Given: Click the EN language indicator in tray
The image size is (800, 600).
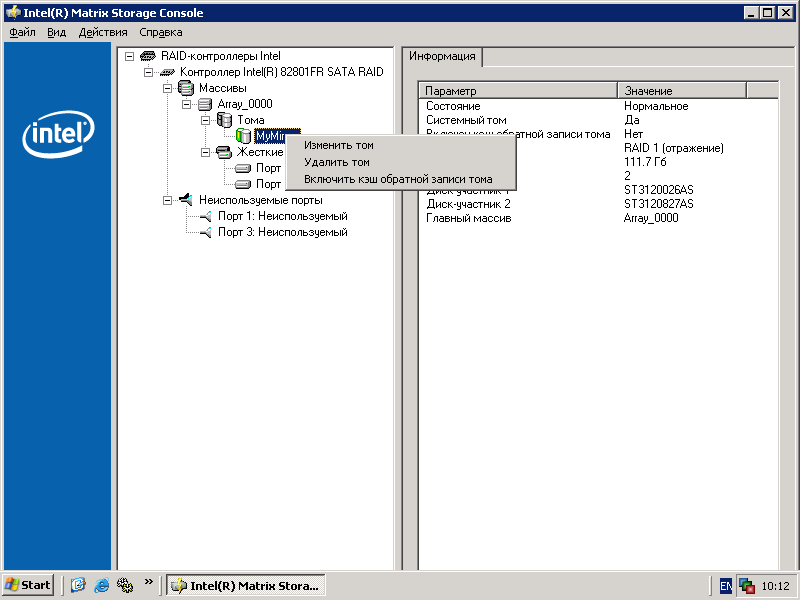Looking at the screenshot, I should pos(726,586).
